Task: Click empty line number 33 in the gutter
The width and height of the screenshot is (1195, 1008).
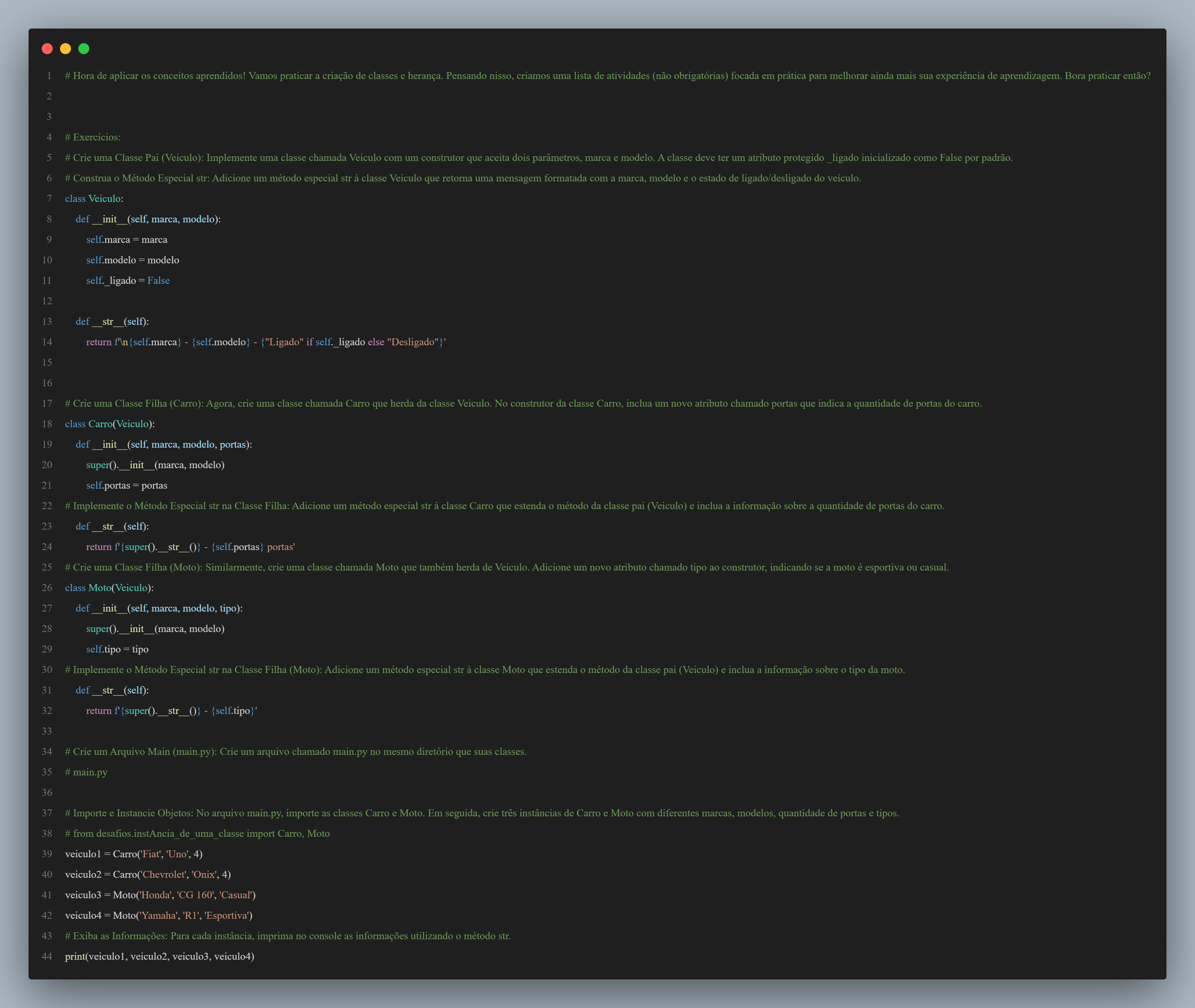Action: coord(47,731)
